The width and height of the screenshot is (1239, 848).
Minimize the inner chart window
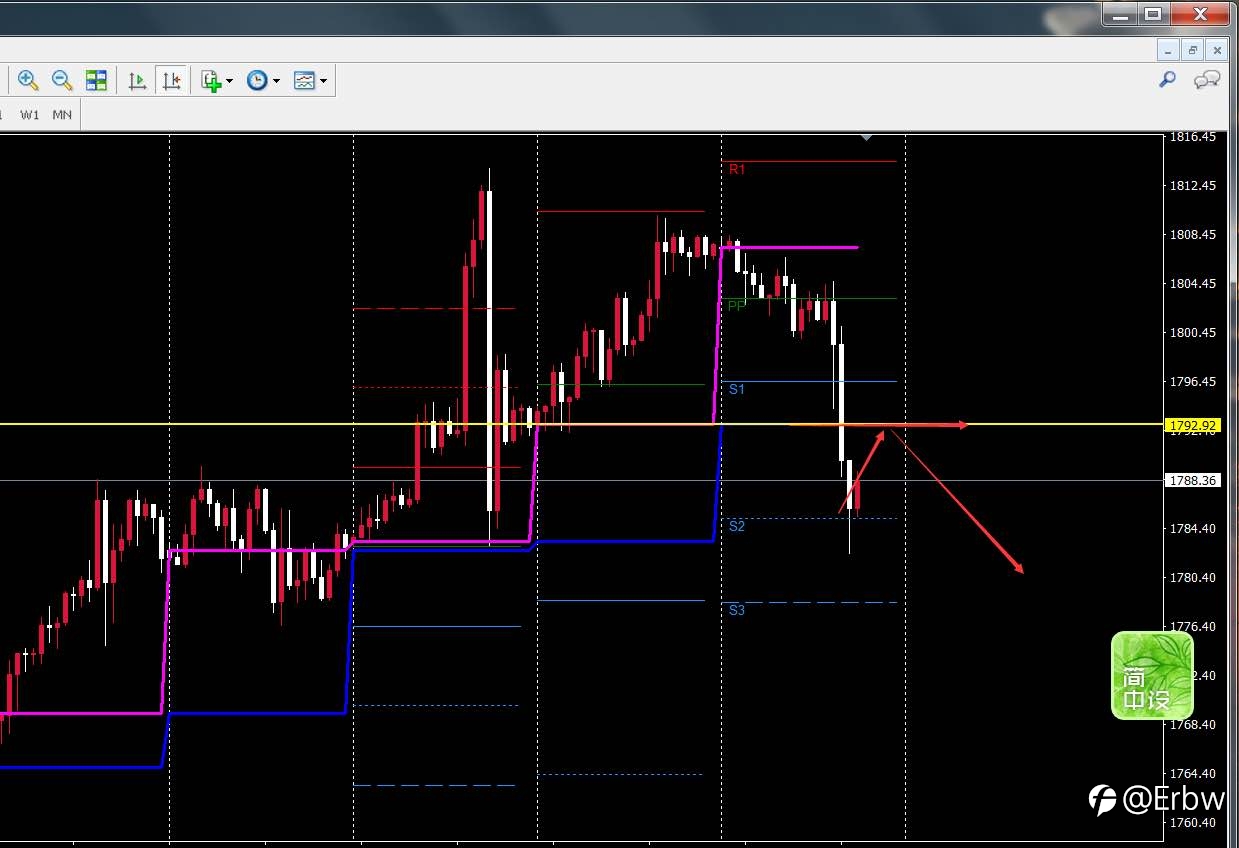point(1169,49)
